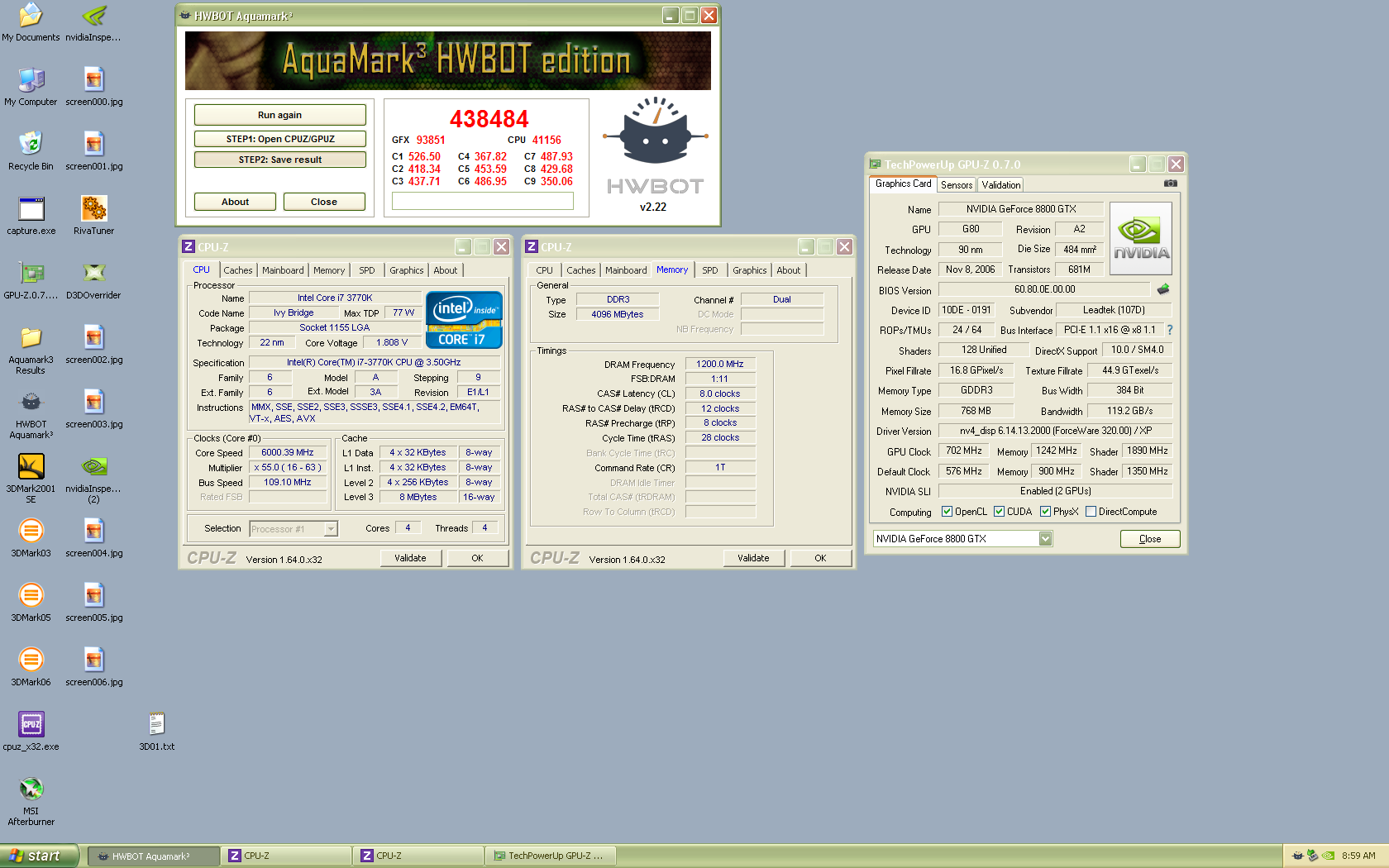Screen dimensions: 1389x868
Task: Toggle the CUDA checkbox in GPU-Z
Action: pyautogui.click(x=1000, y=512)
